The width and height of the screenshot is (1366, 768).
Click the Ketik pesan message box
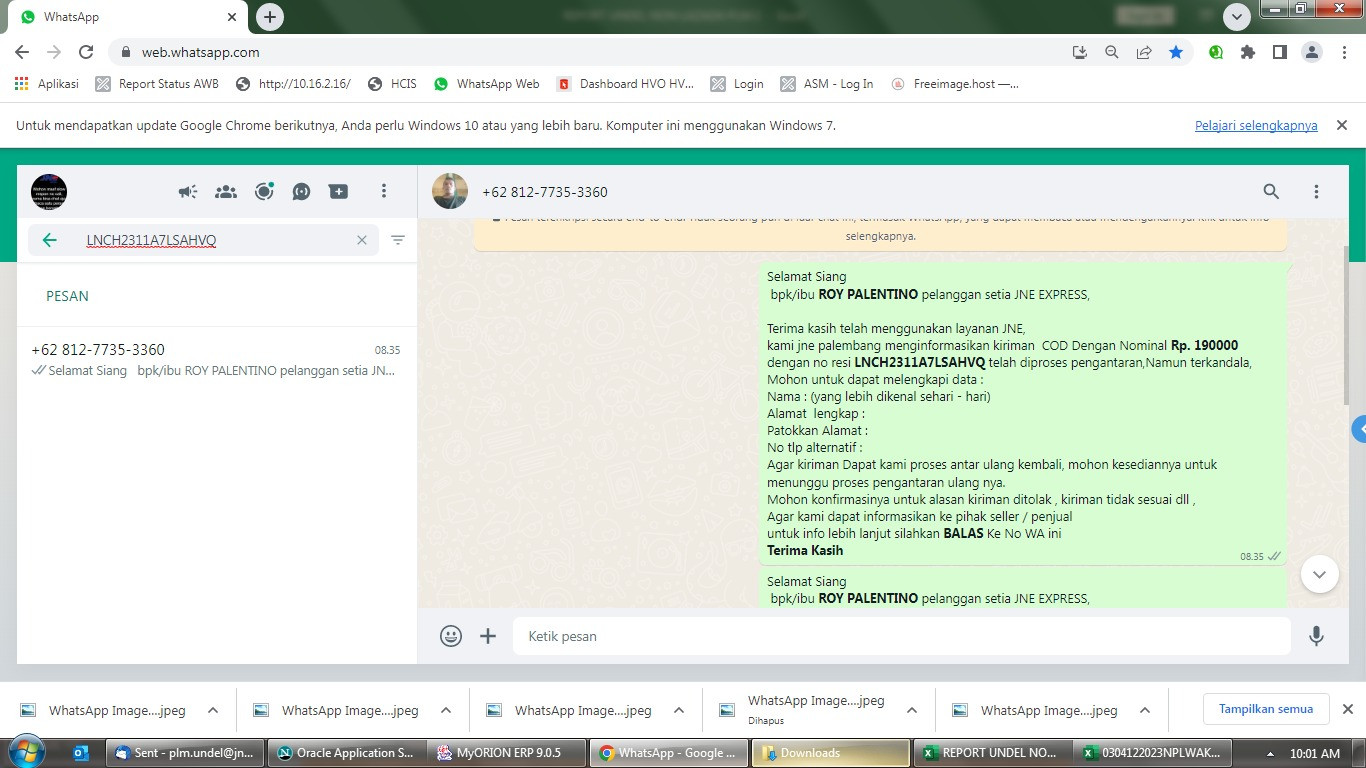901,636
